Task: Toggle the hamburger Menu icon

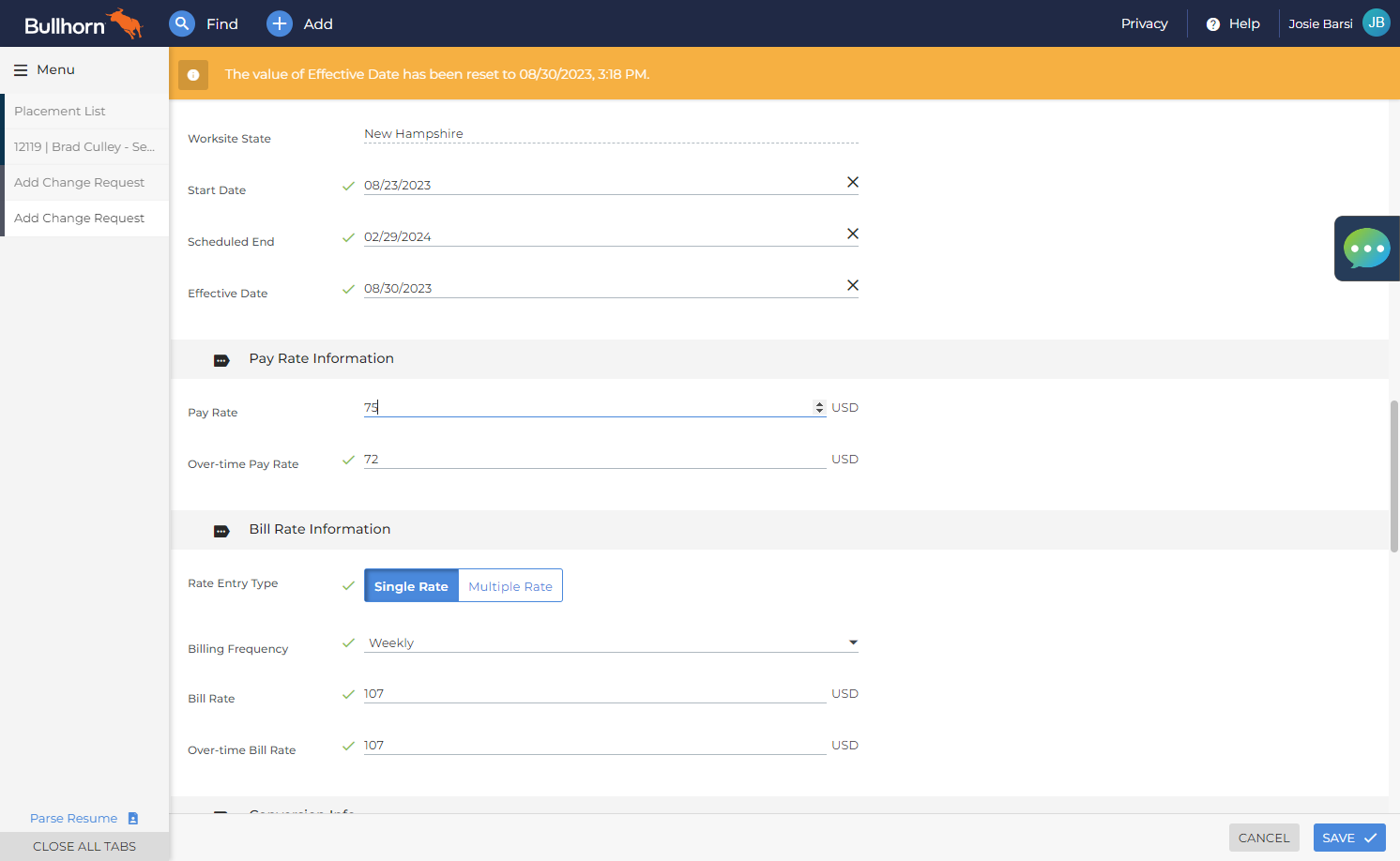Action: point(21,70)
